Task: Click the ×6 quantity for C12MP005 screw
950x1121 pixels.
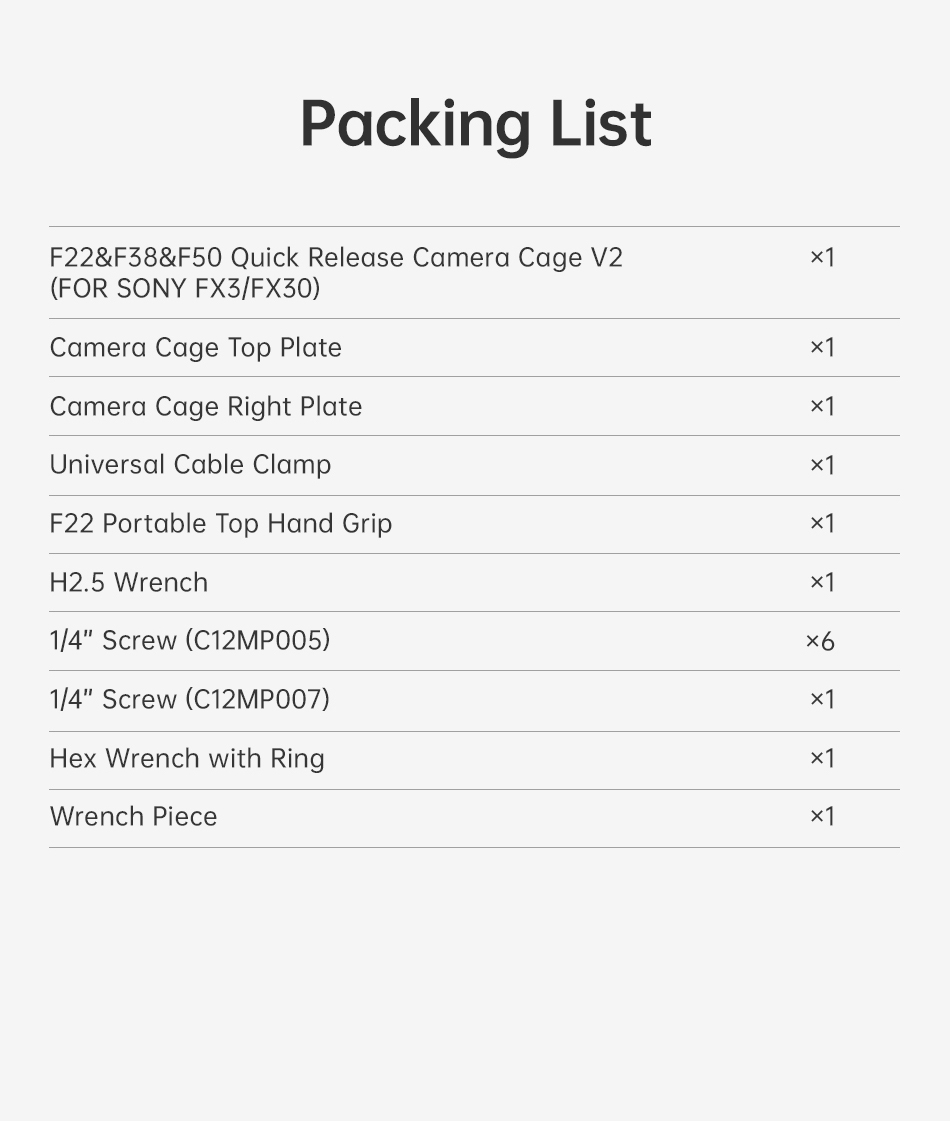Action: coord(820,641)
